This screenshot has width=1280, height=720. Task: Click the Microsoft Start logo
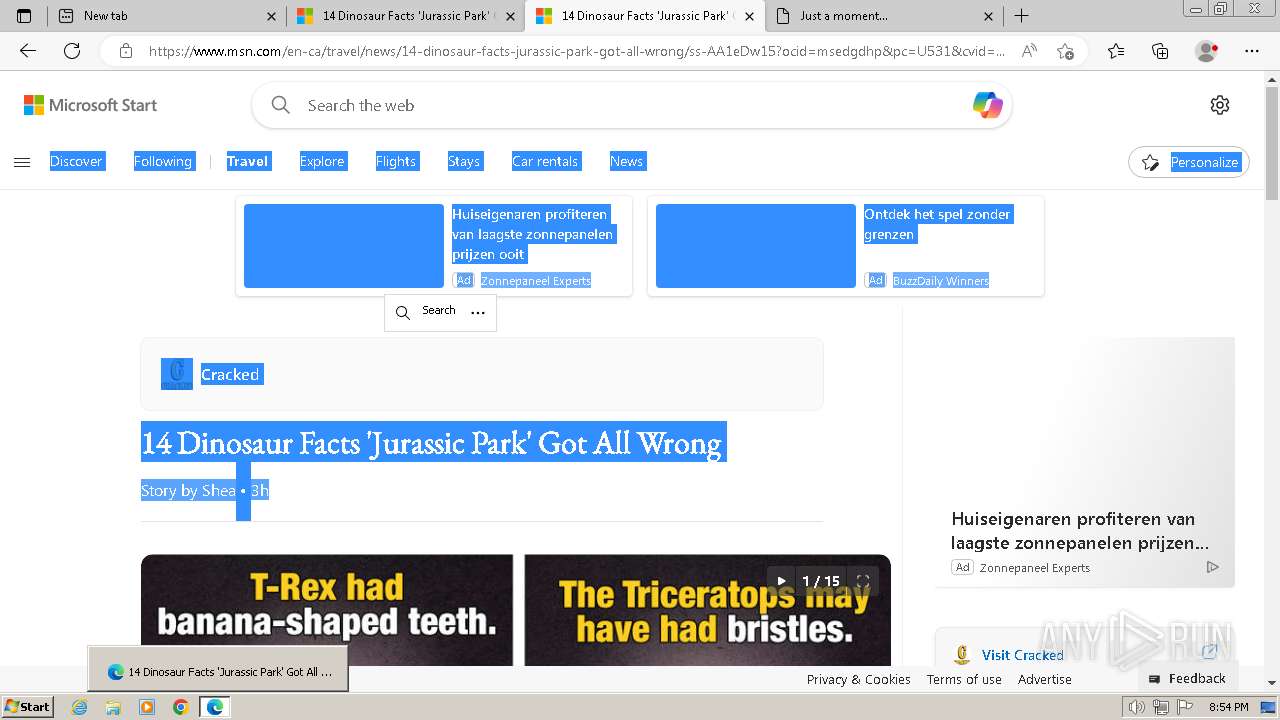(90, 105)
